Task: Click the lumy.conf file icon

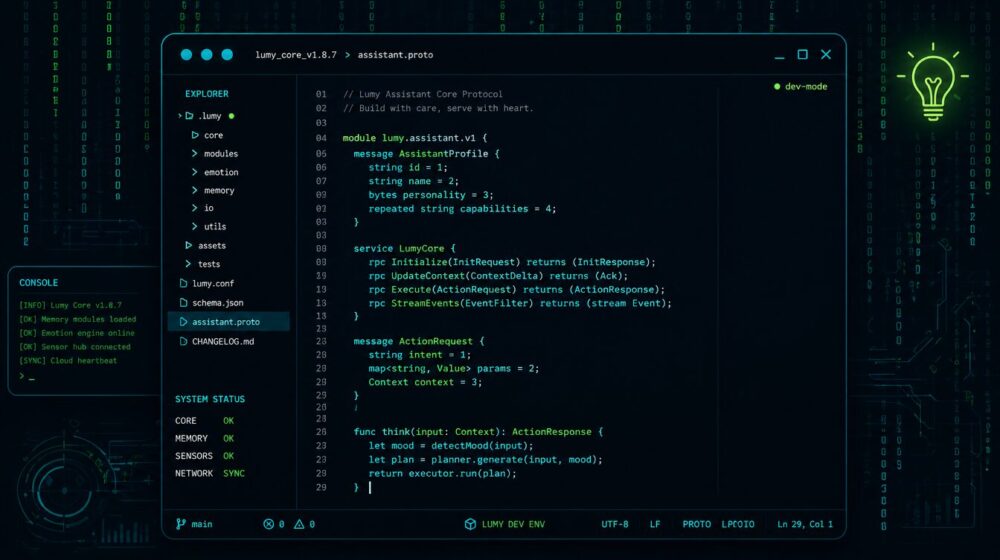Action: [183, 284]
